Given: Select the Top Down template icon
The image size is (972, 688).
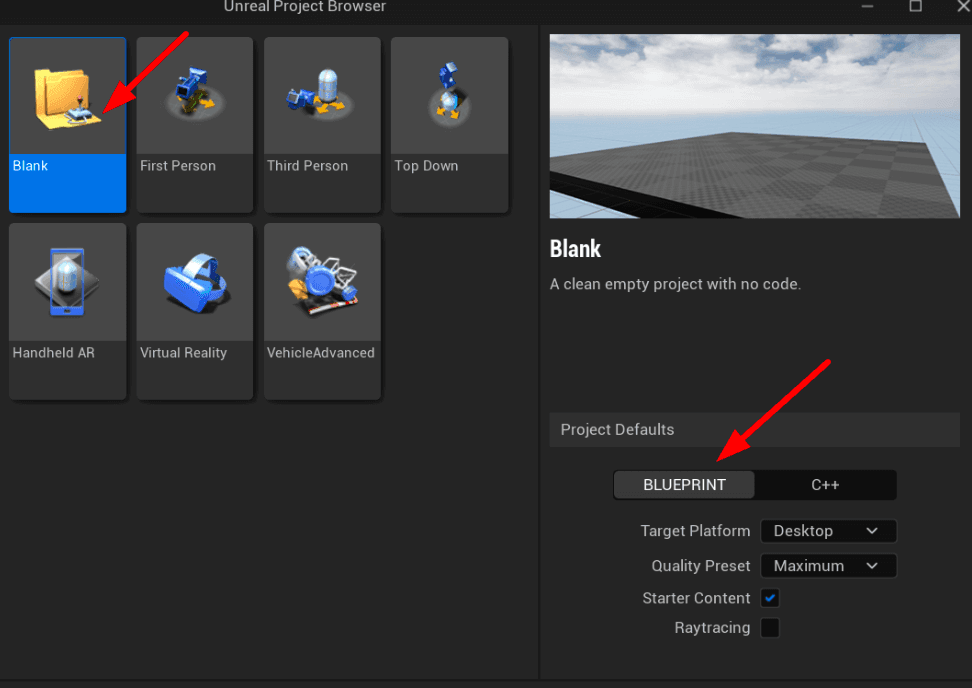Looking at the screenshot, I should (x=449, y=91).
